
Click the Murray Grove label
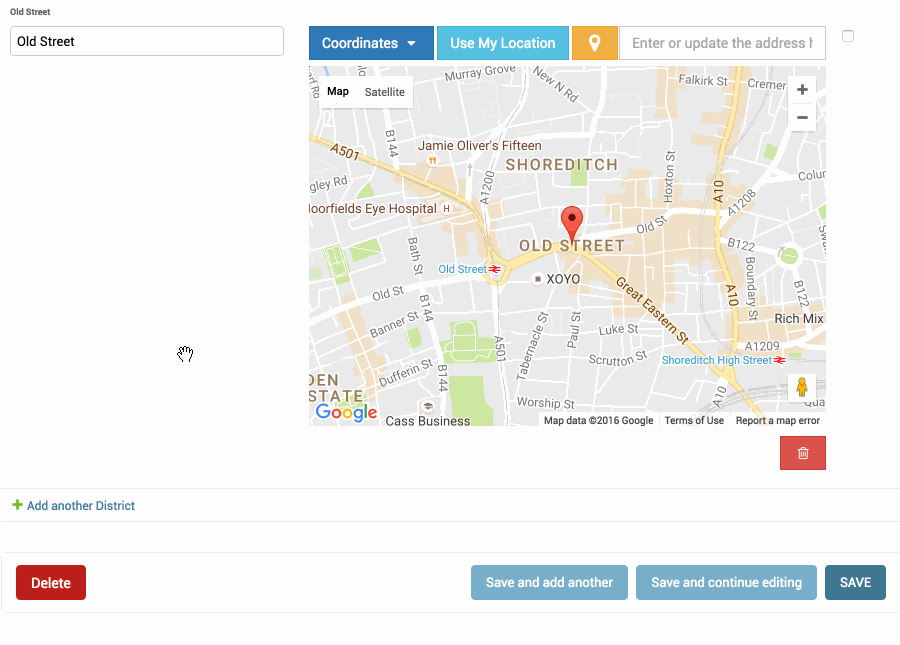pos(480,73)
